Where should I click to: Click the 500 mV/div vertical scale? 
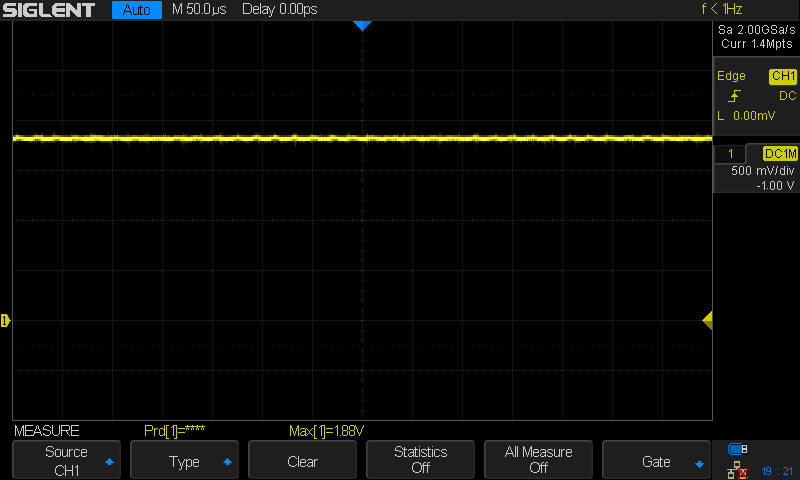coord(762,171)
